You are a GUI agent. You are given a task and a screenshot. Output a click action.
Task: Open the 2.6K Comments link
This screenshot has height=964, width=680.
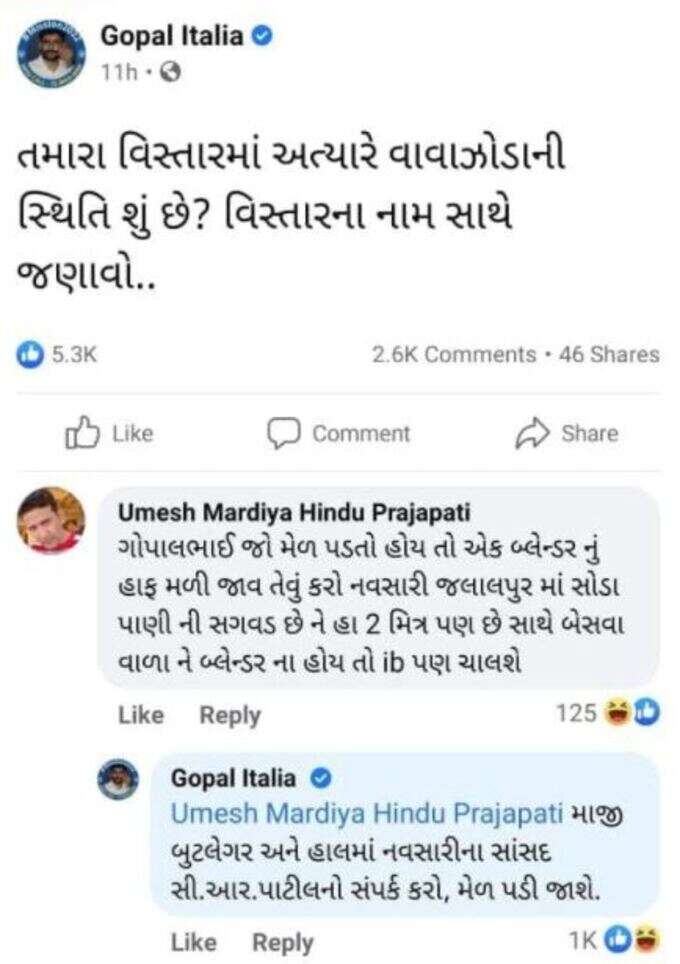click(453, 354)
